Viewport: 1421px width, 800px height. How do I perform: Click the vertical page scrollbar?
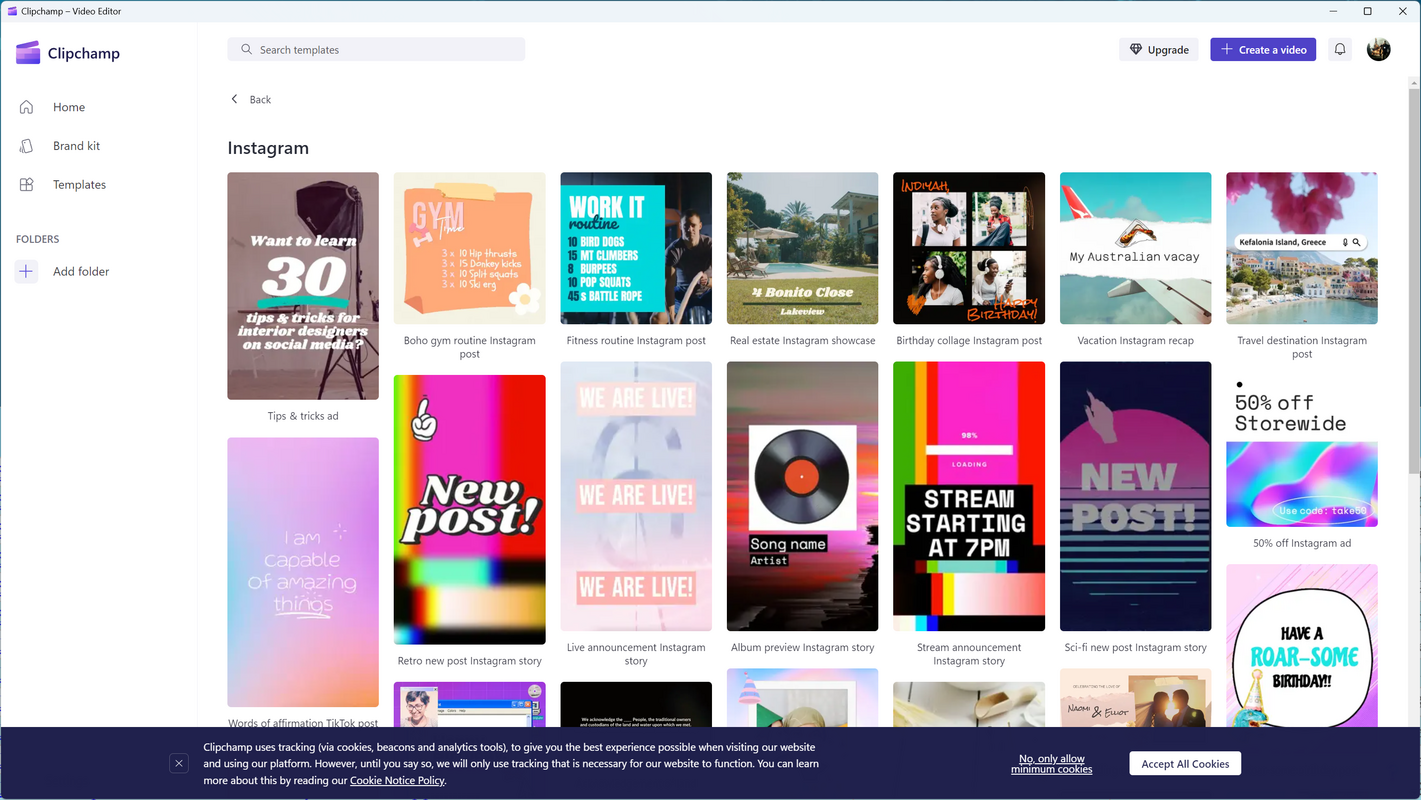(x=1414, y=280)
